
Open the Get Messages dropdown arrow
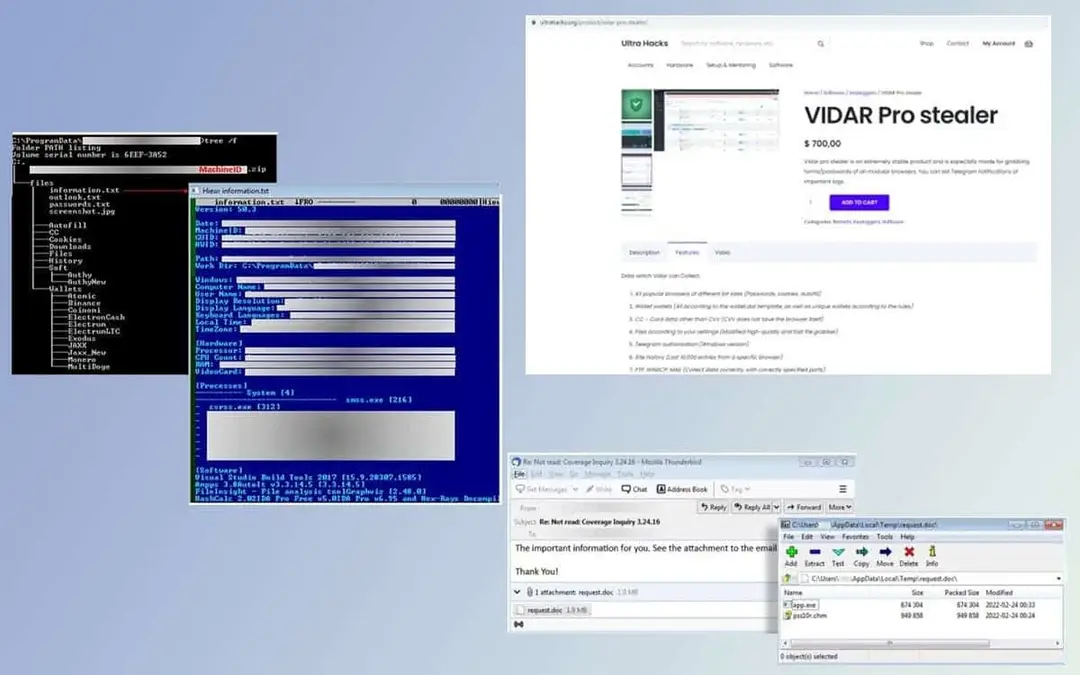pyautogui.click(x=574, y=489)
